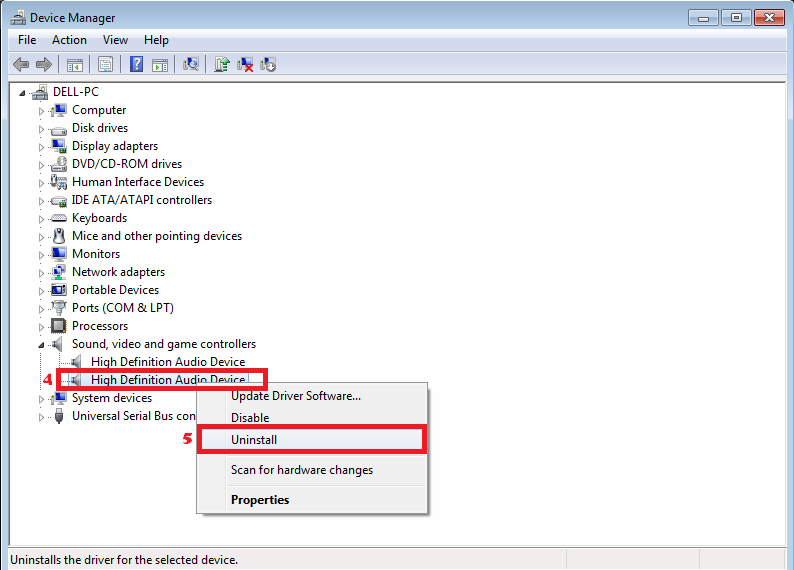Select Mice and other pointing devices label
794x570 pixels.
point(157,236)
